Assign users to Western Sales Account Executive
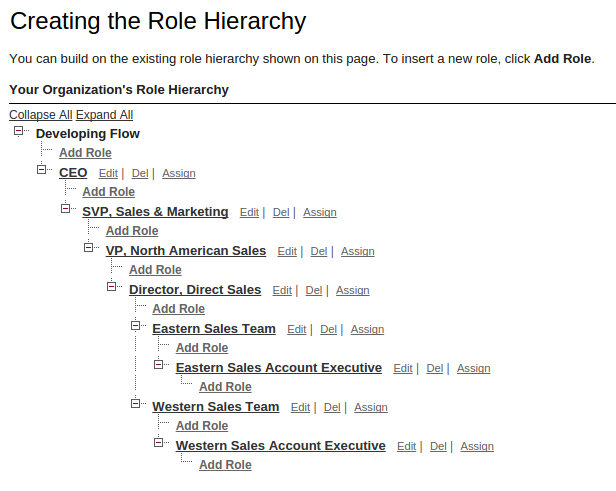 coord(477,447)
